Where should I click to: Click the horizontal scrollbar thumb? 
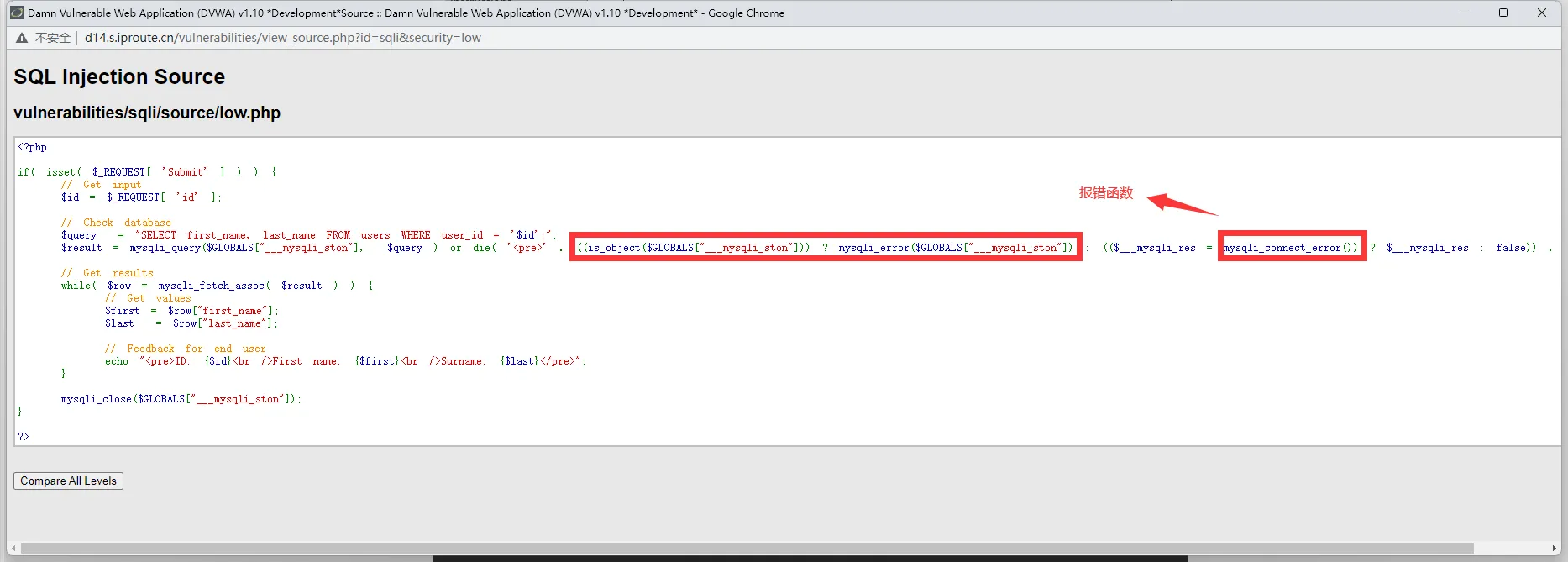click(747, 549)
